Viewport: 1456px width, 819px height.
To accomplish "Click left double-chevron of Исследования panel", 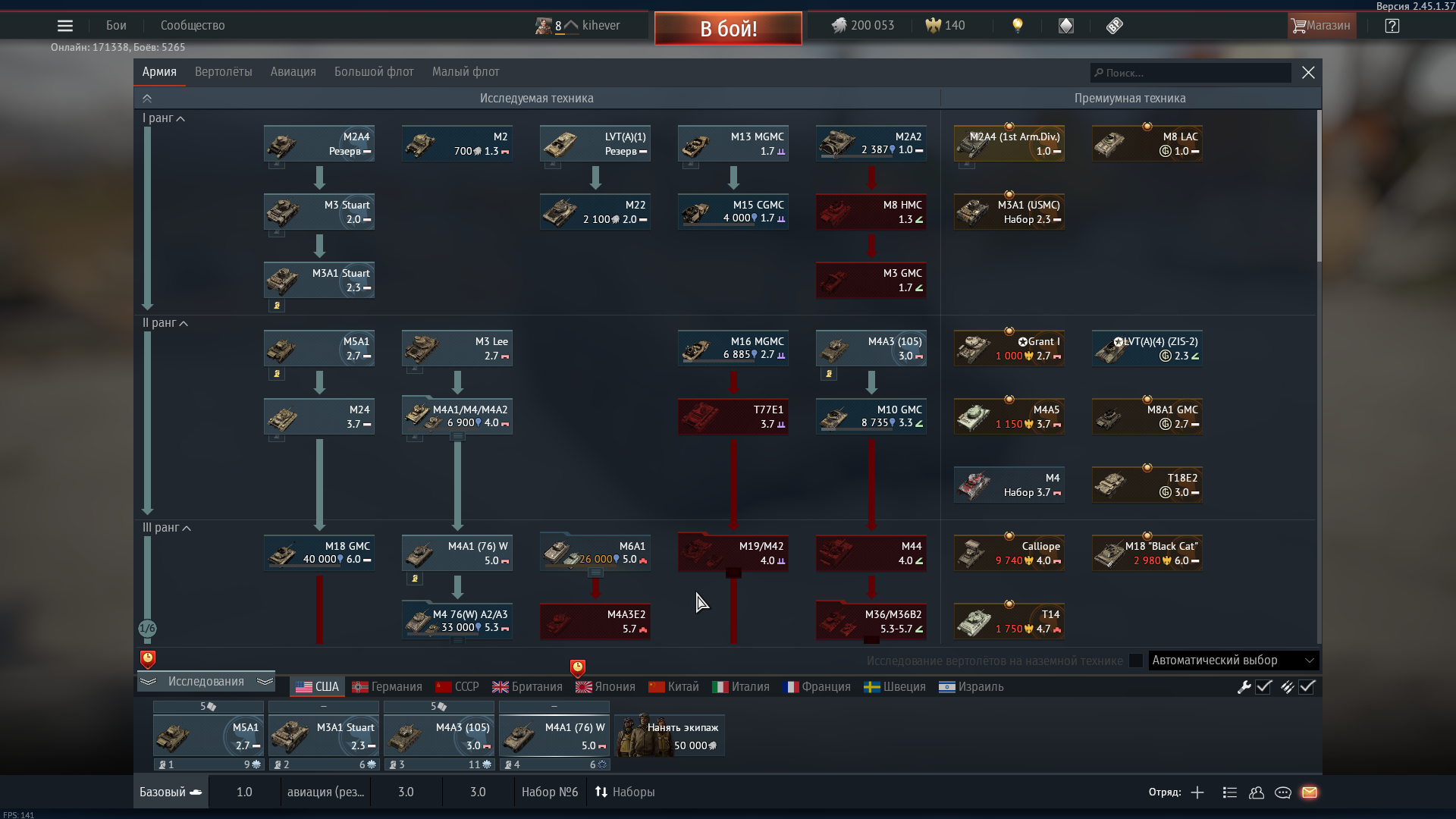I will 148,682.
